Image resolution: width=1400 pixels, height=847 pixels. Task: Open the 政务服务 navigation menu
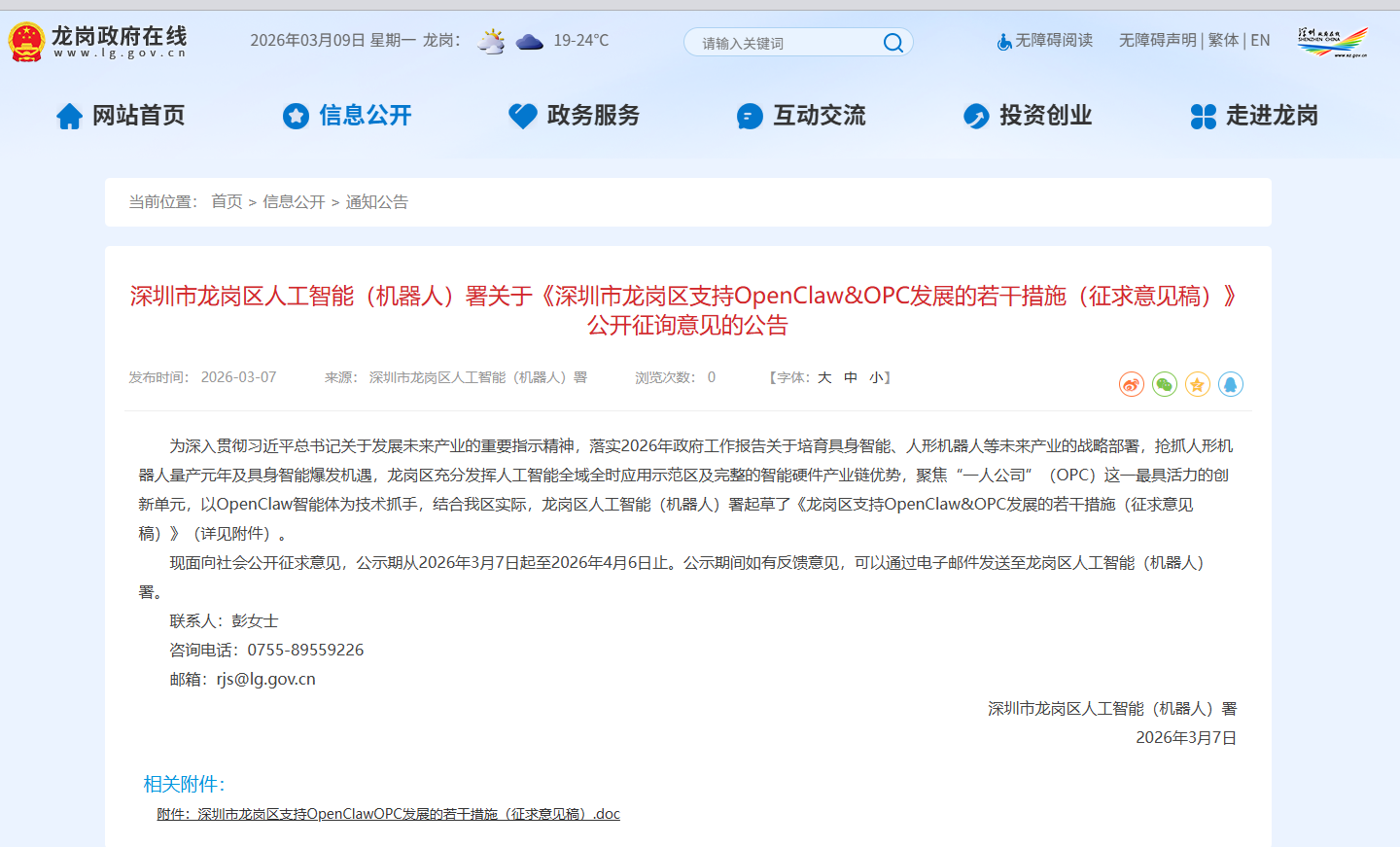(x=575, y=116)
